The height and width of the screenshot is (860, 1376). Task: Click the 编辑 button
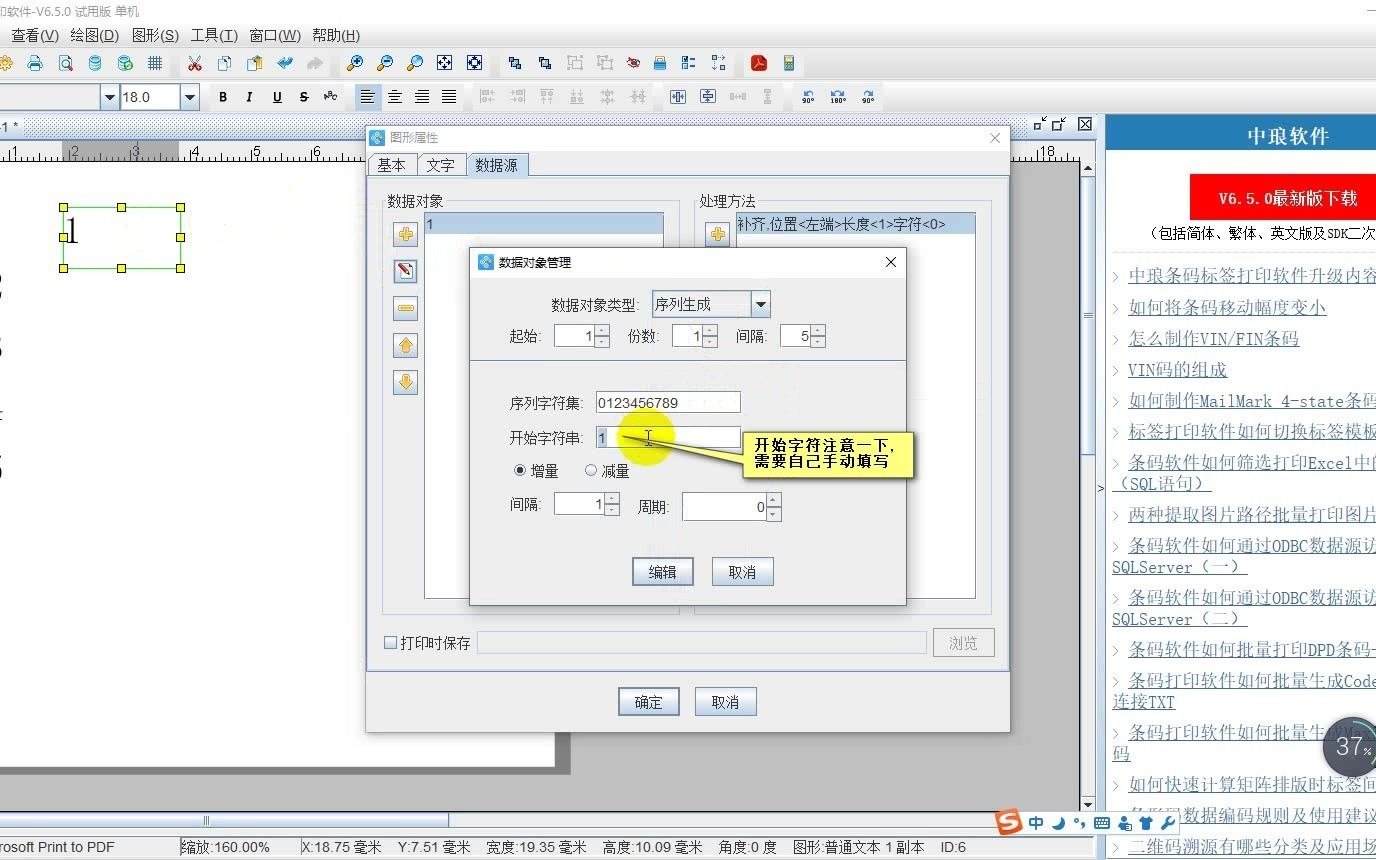[662, 571]
